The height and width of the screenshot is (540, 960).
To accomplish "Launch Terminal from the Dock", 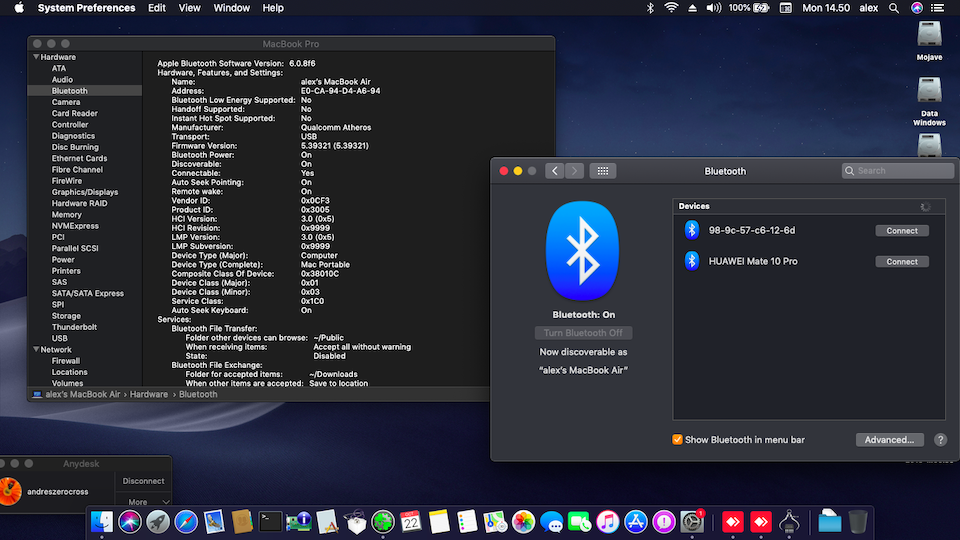I will pyautogui.click(x=270, y=521).
